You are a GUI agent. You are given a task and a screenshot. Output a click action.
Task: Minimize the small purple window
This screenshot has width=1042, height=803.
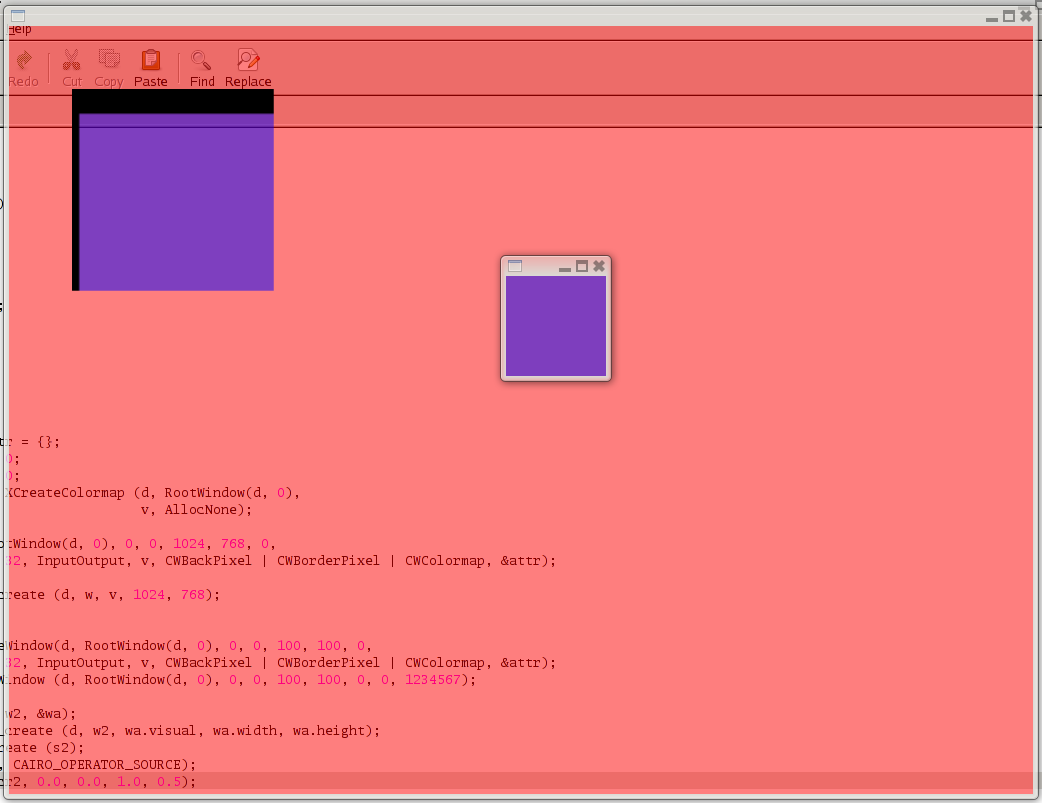tap(565, 267)
